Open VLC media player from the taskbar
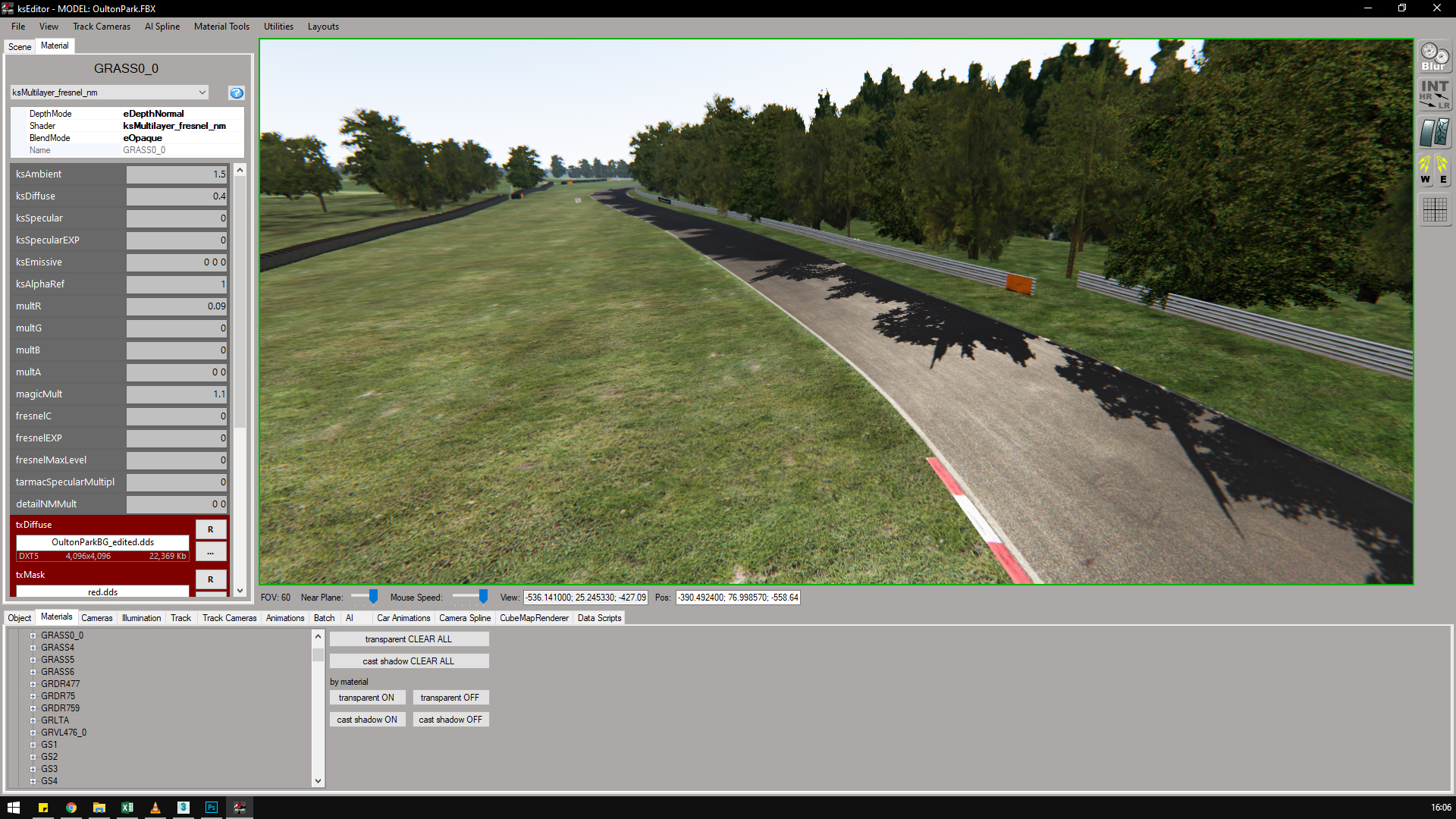The width and height of the screenshot is (1456, 819). click(x=155, y=808)
